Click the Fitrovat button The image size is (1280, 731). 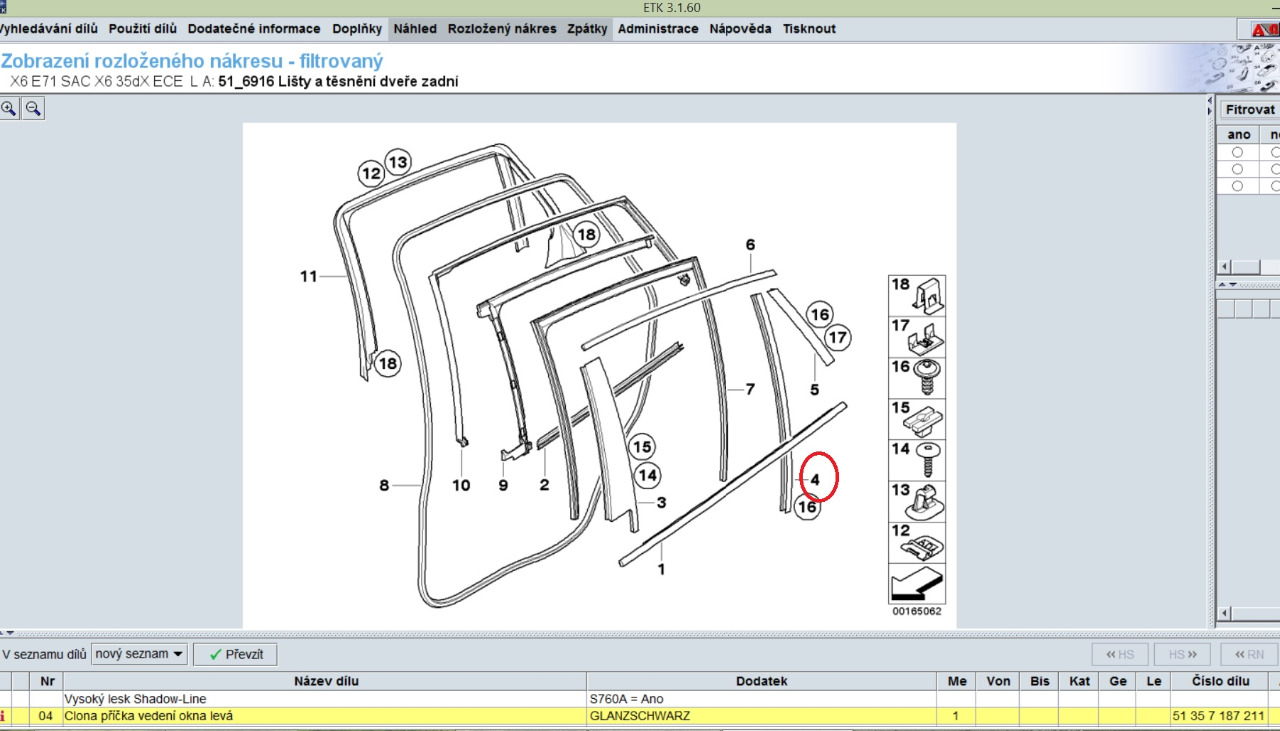(1250, 110)
